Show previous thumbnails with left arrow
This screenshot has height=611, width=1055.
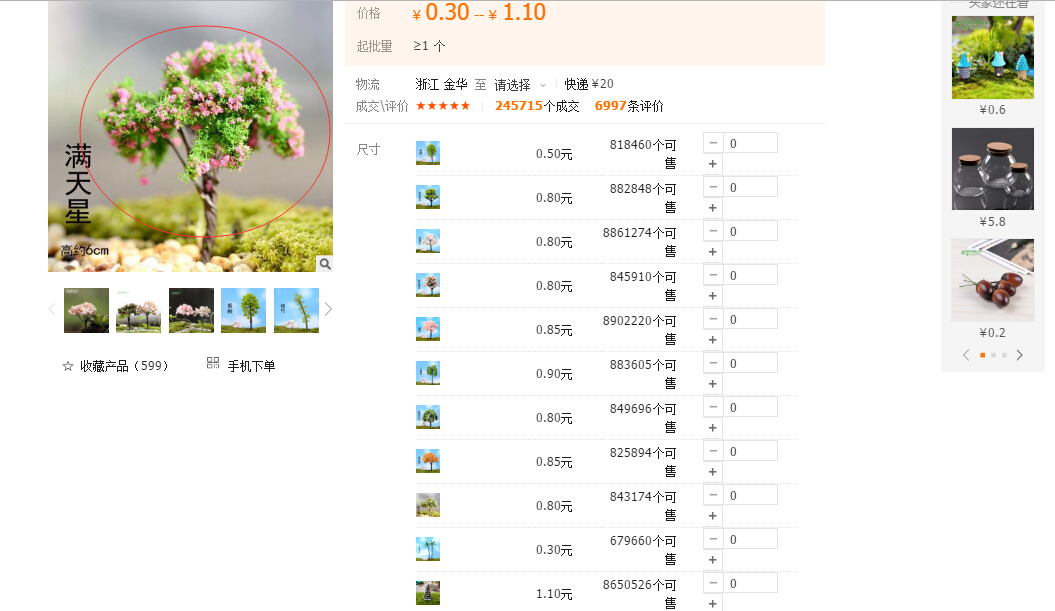52,310
